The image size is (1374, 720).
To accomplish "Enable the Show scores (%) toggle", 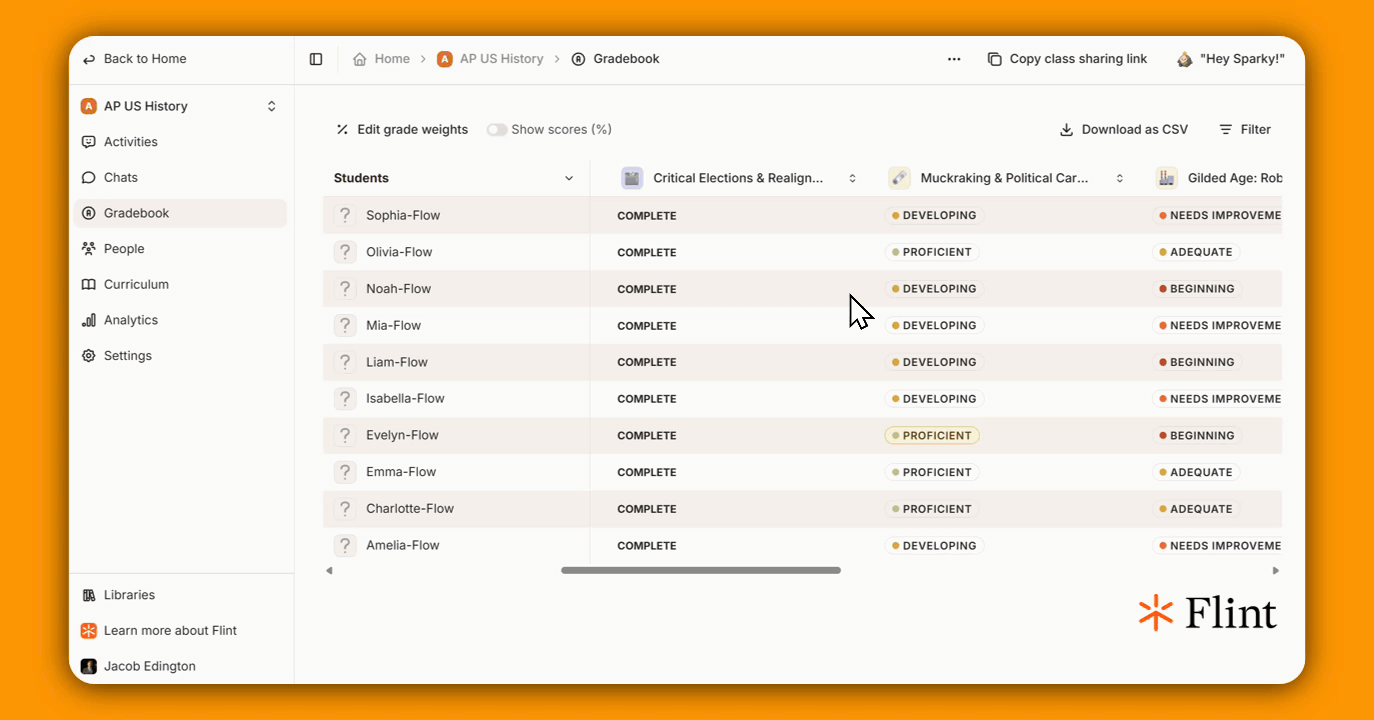I will pos(497,130).
